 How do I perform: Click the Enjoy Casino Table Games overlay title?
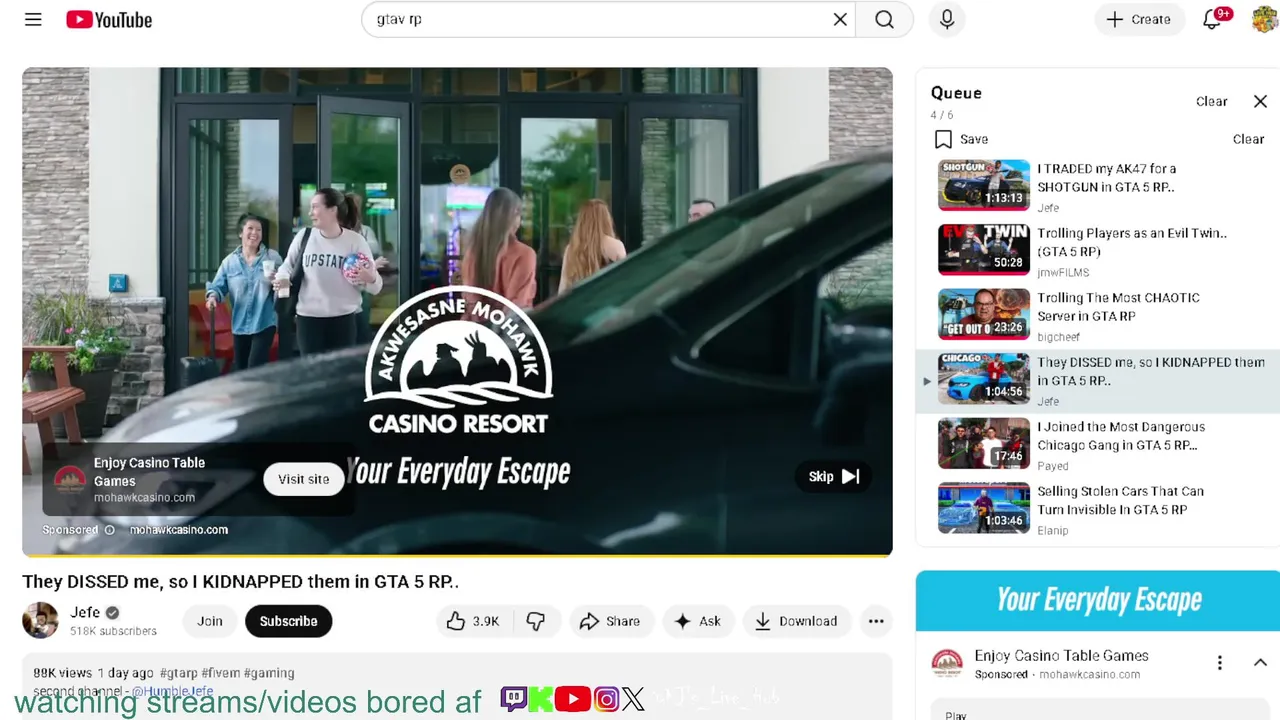(x=149, y=472)
